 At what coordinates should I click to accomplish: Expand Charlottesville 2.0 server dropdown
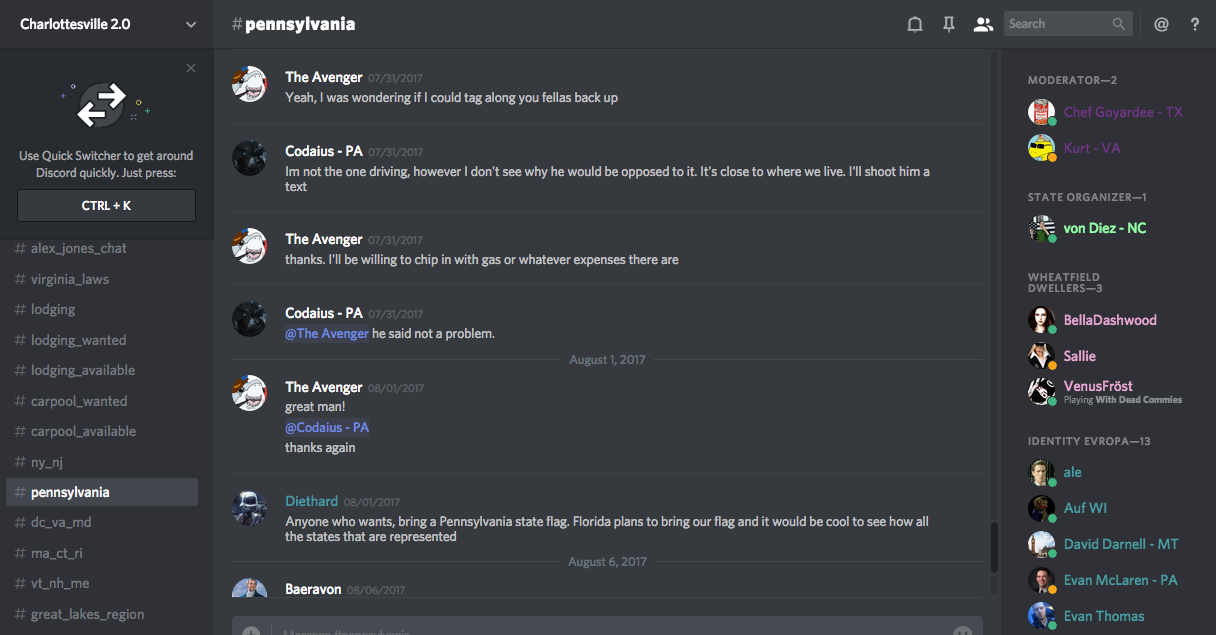click(191, 24)
